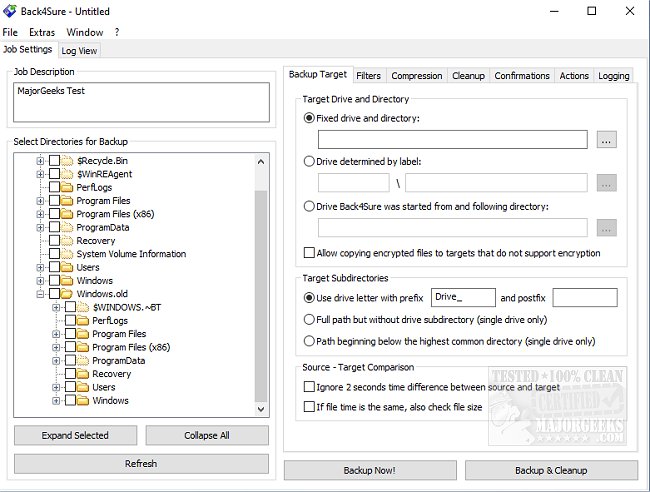Click the top-level Recovery folder icon
650x492 pixels.
point(67,240)
